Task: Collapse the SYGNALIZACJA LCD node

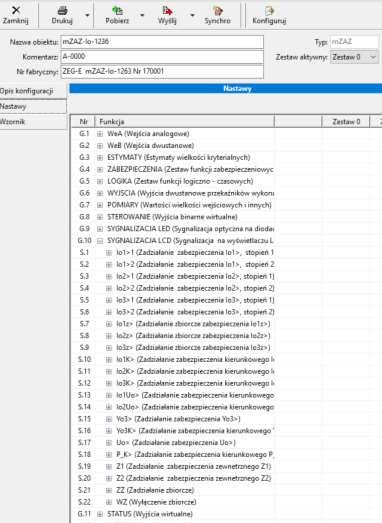Action: click(100, 241)
